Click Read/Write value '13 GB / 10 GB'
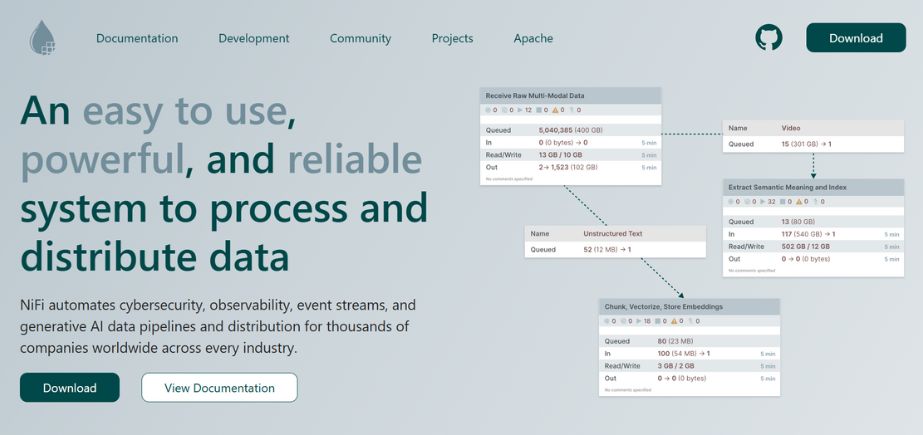The image size is (923, 435). pos(560,155)
